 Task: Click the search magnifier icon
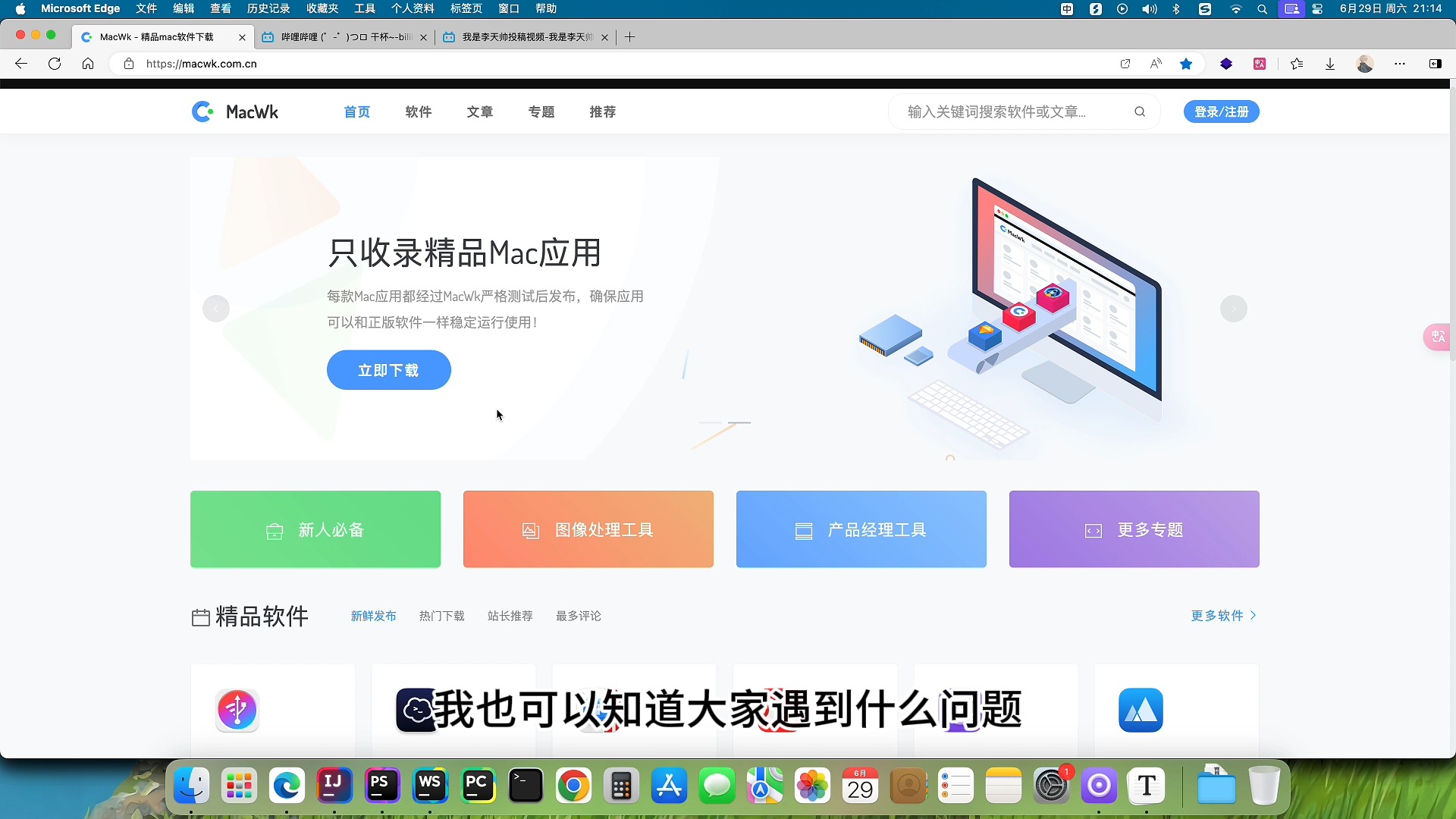pyautogui.click(x=1140, y=111)
